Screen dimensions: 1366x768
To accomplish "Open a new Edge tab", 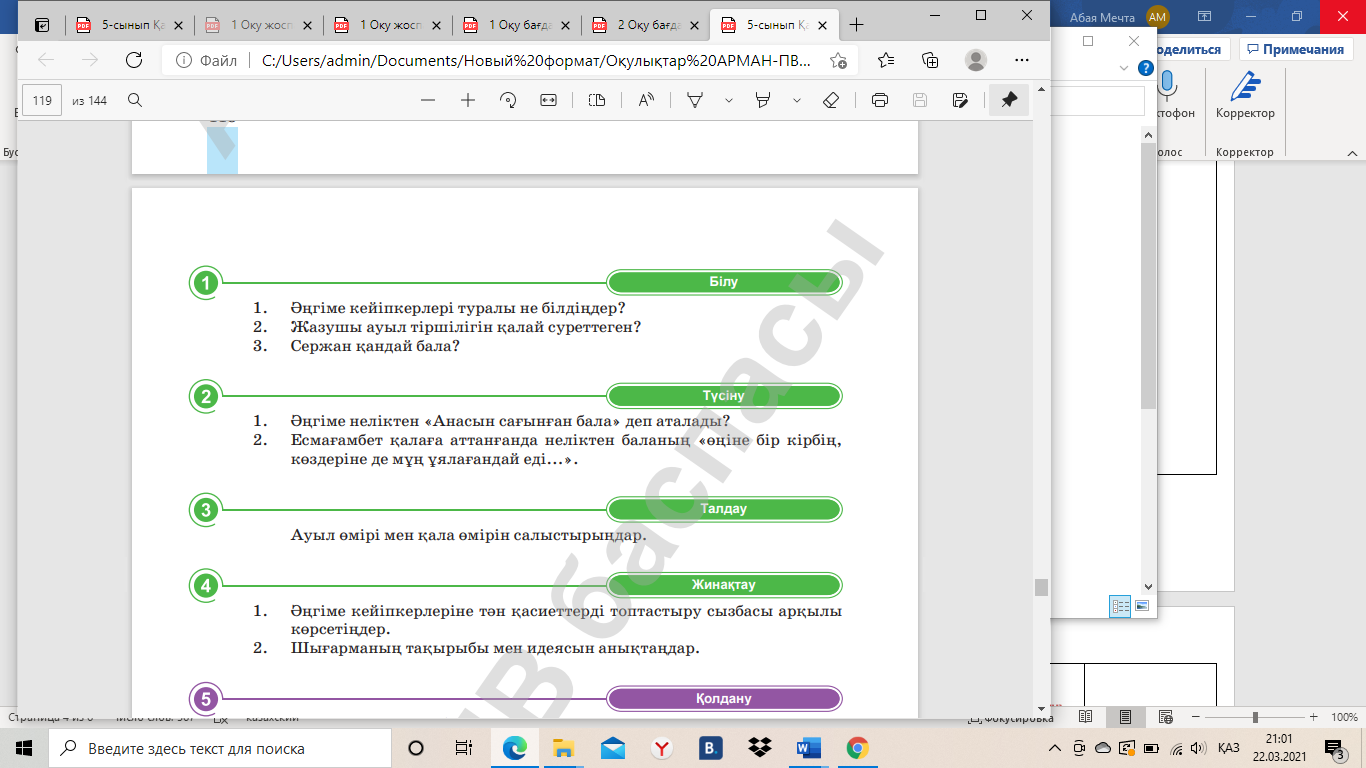I will point(856,25).
